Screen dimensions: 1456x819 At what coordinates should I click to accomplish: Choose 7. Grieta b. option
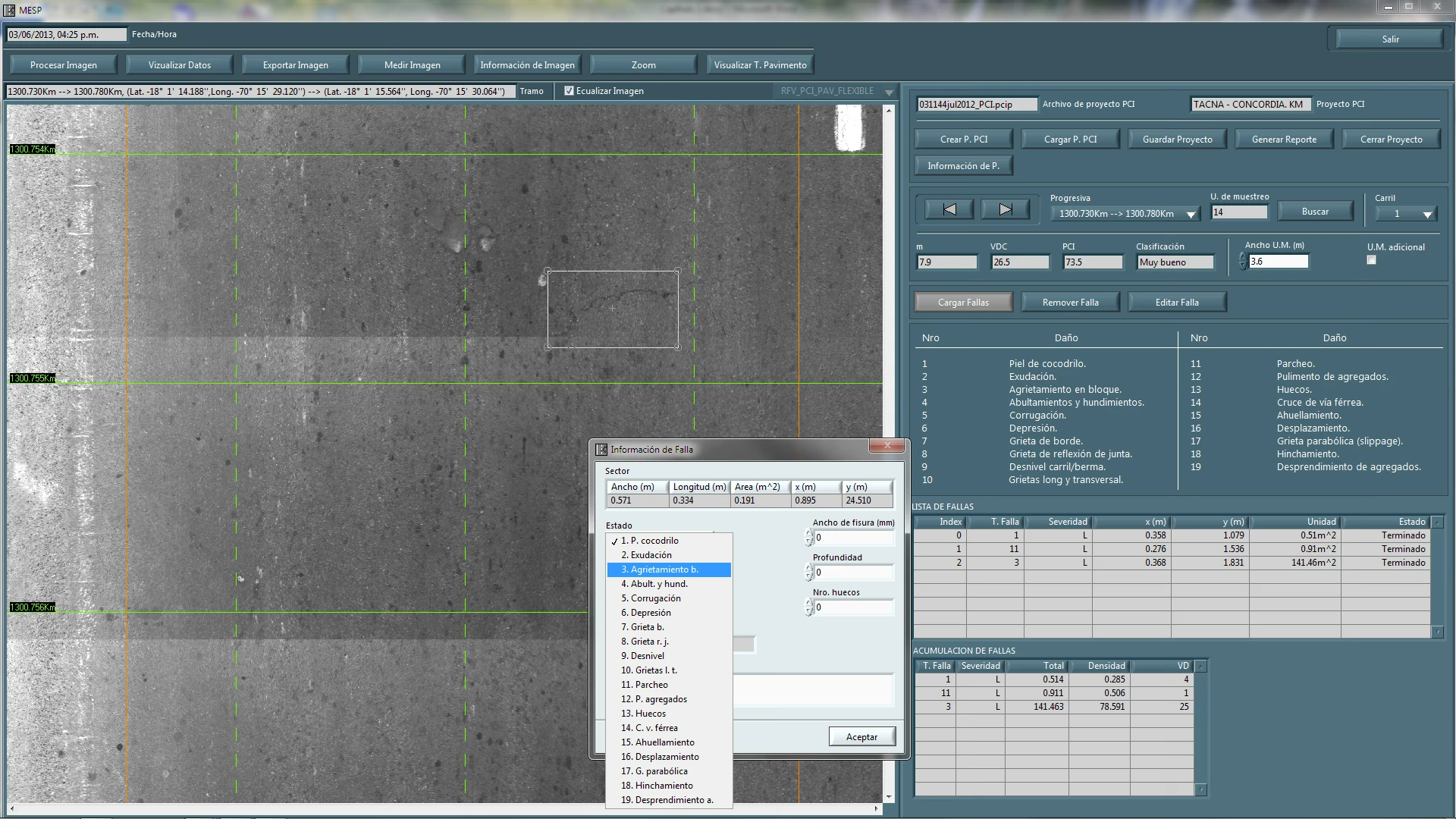(668, 627)
